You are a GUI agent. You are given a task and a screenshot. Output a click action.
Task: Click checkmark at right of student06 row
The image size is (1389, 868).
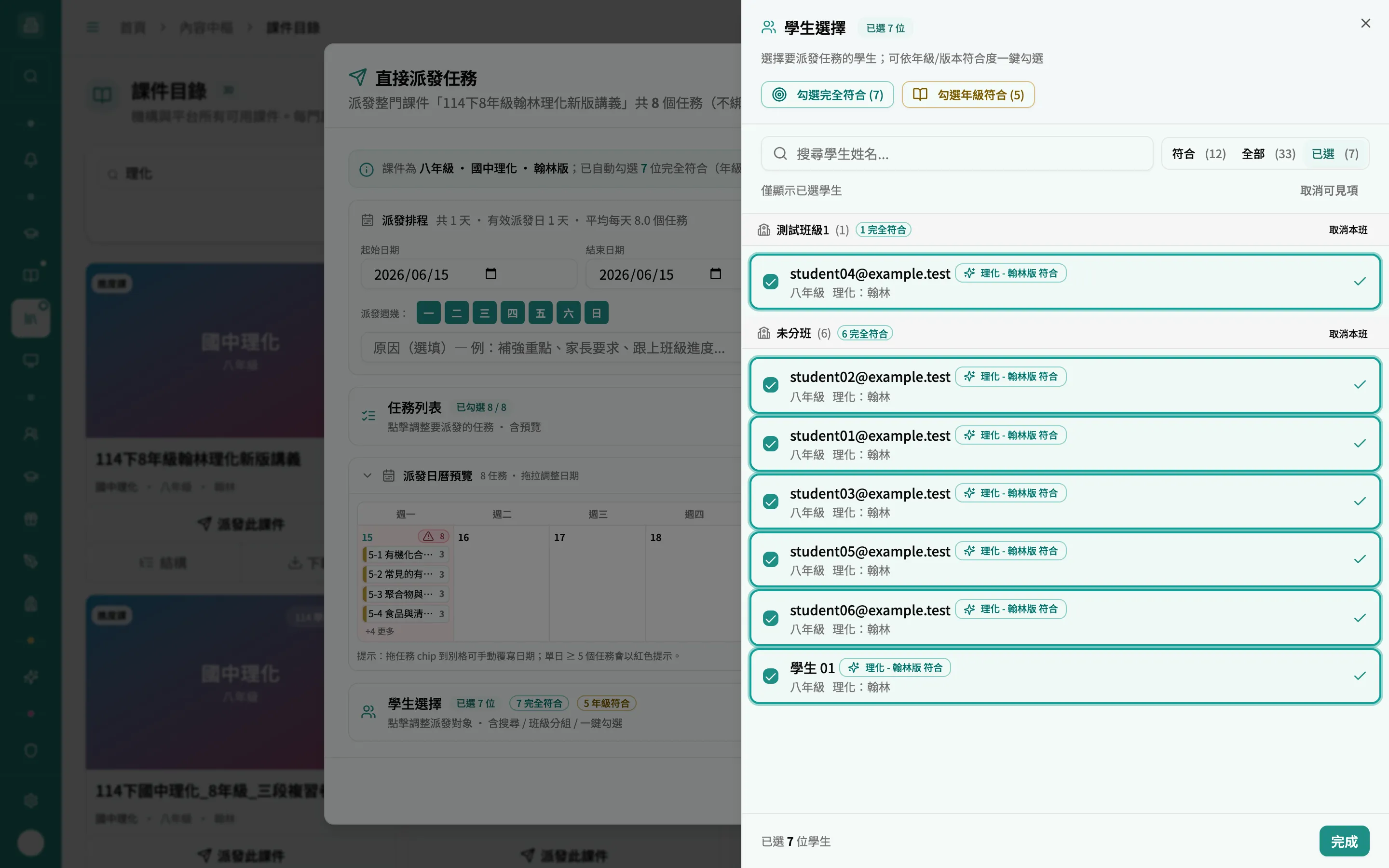1359,618
